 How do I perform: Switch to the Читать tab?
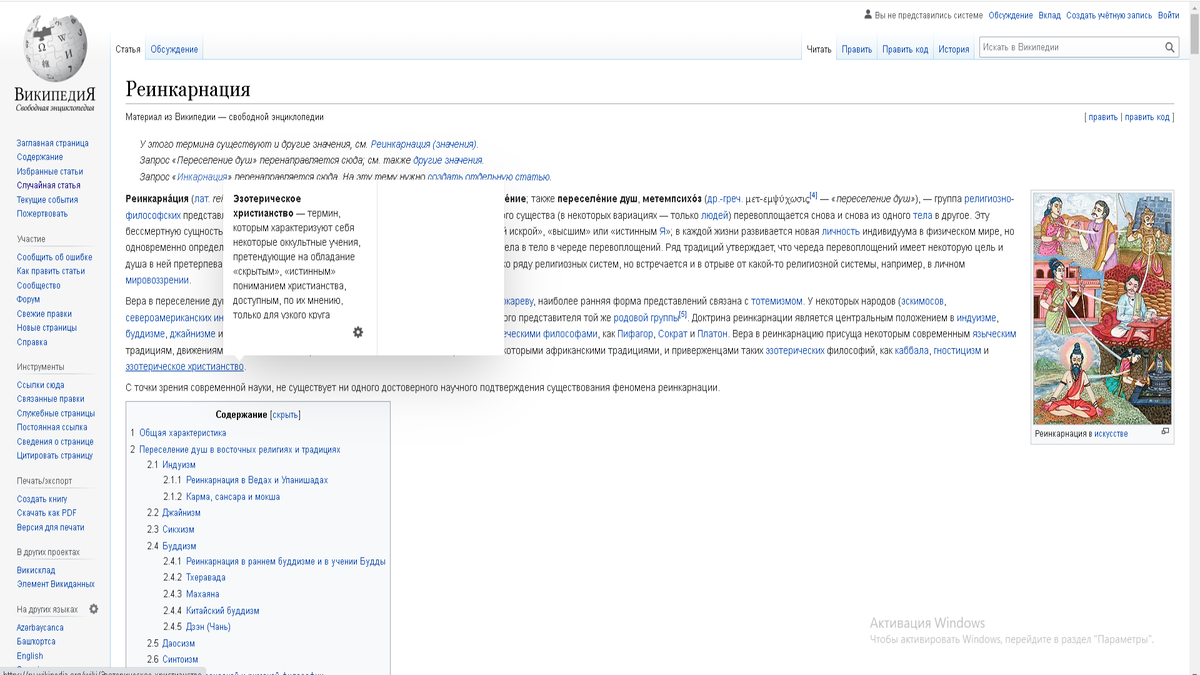pyautogui.click(x=819, y=49)
